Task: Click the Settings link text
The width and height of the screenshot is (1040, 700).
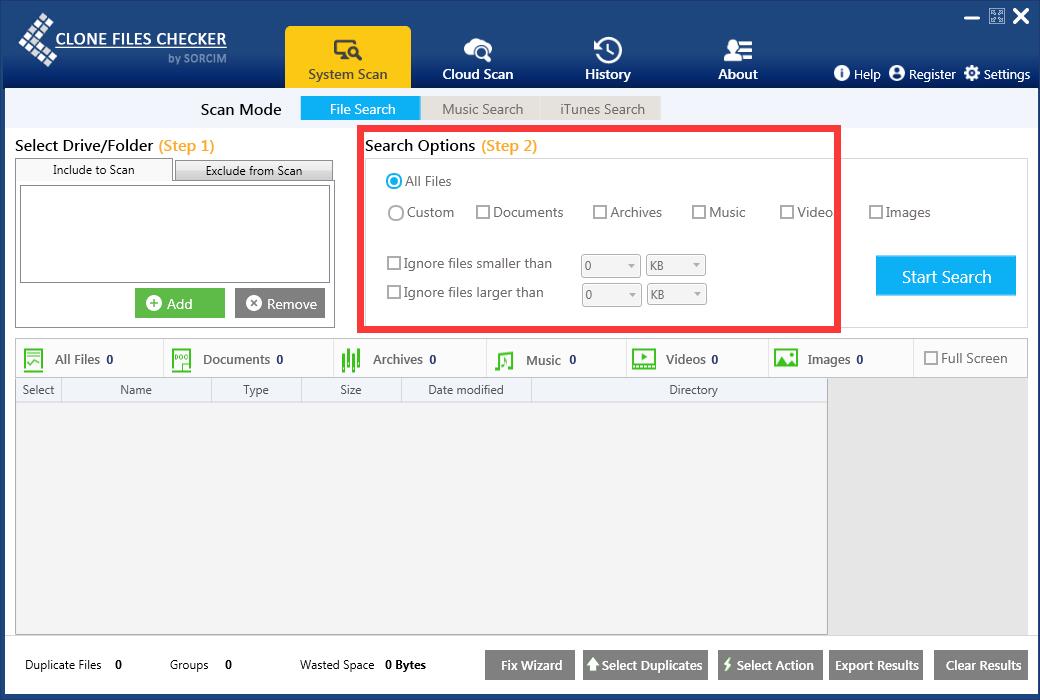Action: pos(1006,74)
